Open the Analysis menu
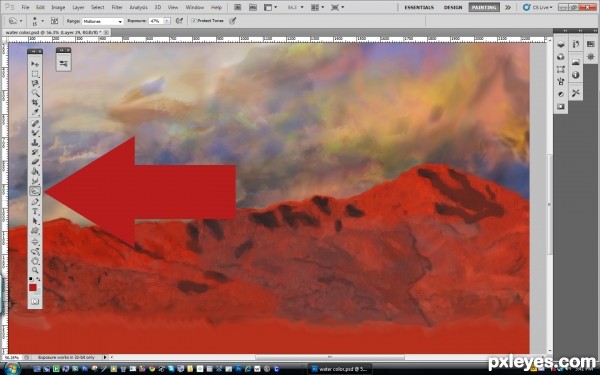This screenshot has height=375, width=600. tap(138, 7)
